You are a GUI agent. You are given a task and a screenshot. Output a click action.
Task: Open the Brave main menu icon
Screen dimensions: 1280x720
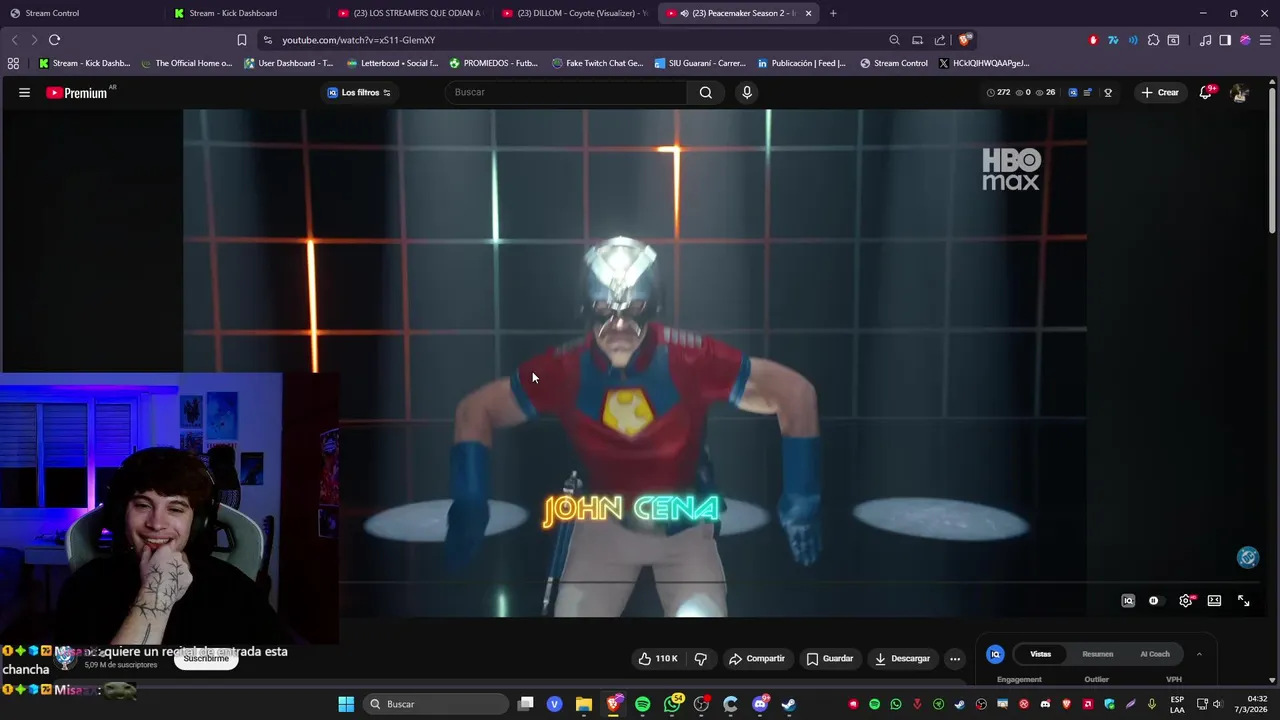click(1265, 40)
